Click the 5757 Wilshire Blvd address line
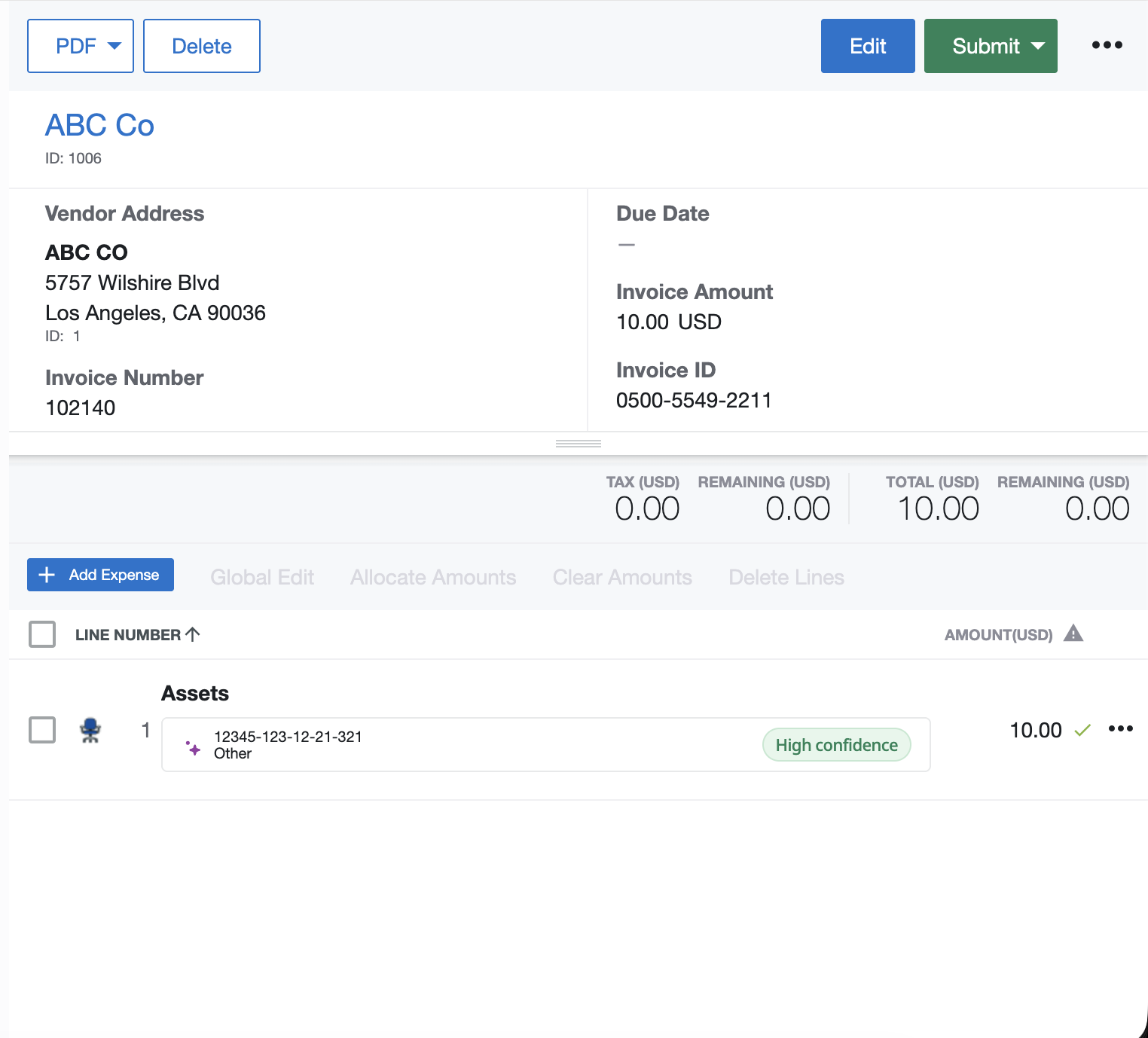 pos(133,282)
